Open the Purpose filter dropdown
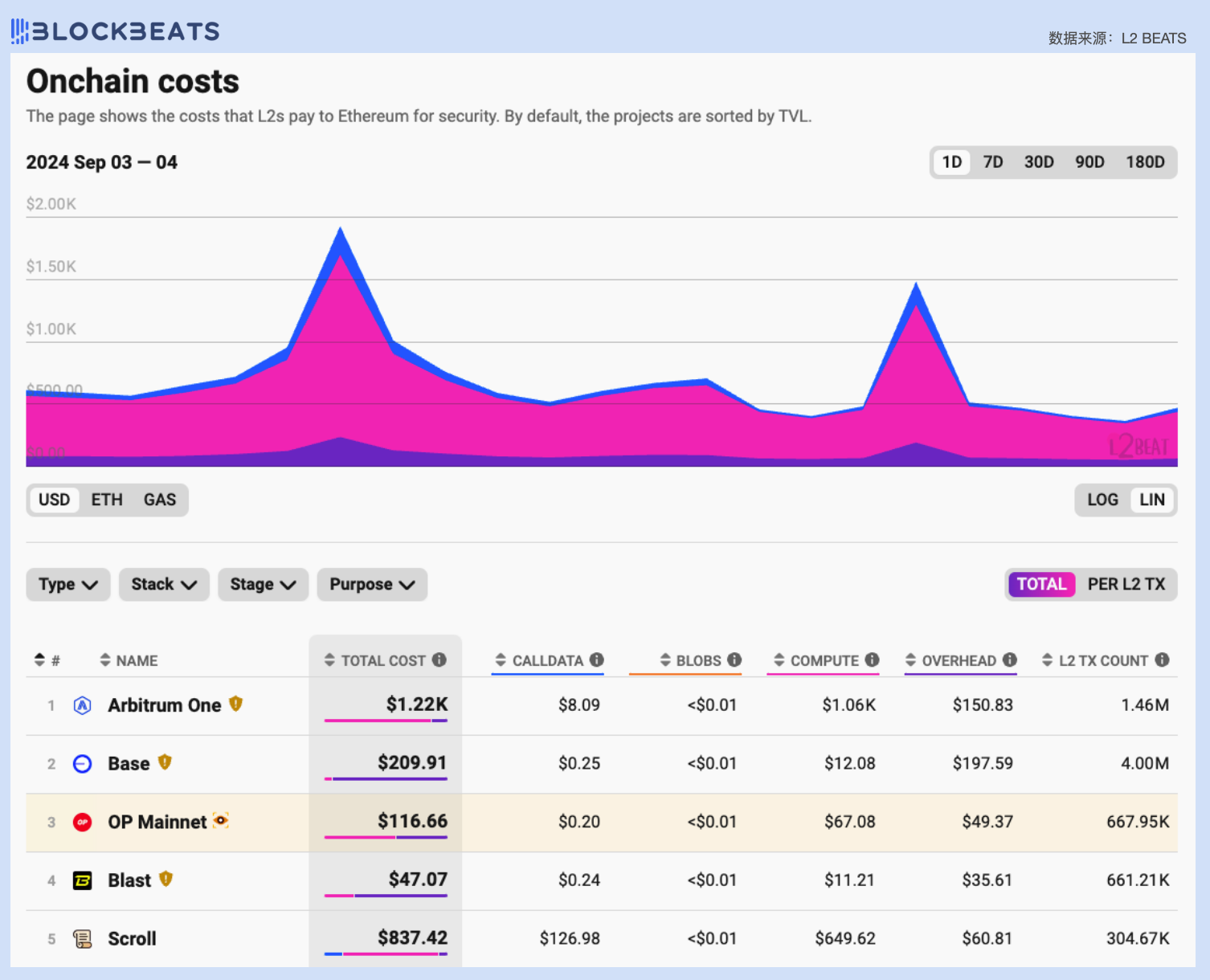1210x980 pixels. tap(372, 584)
